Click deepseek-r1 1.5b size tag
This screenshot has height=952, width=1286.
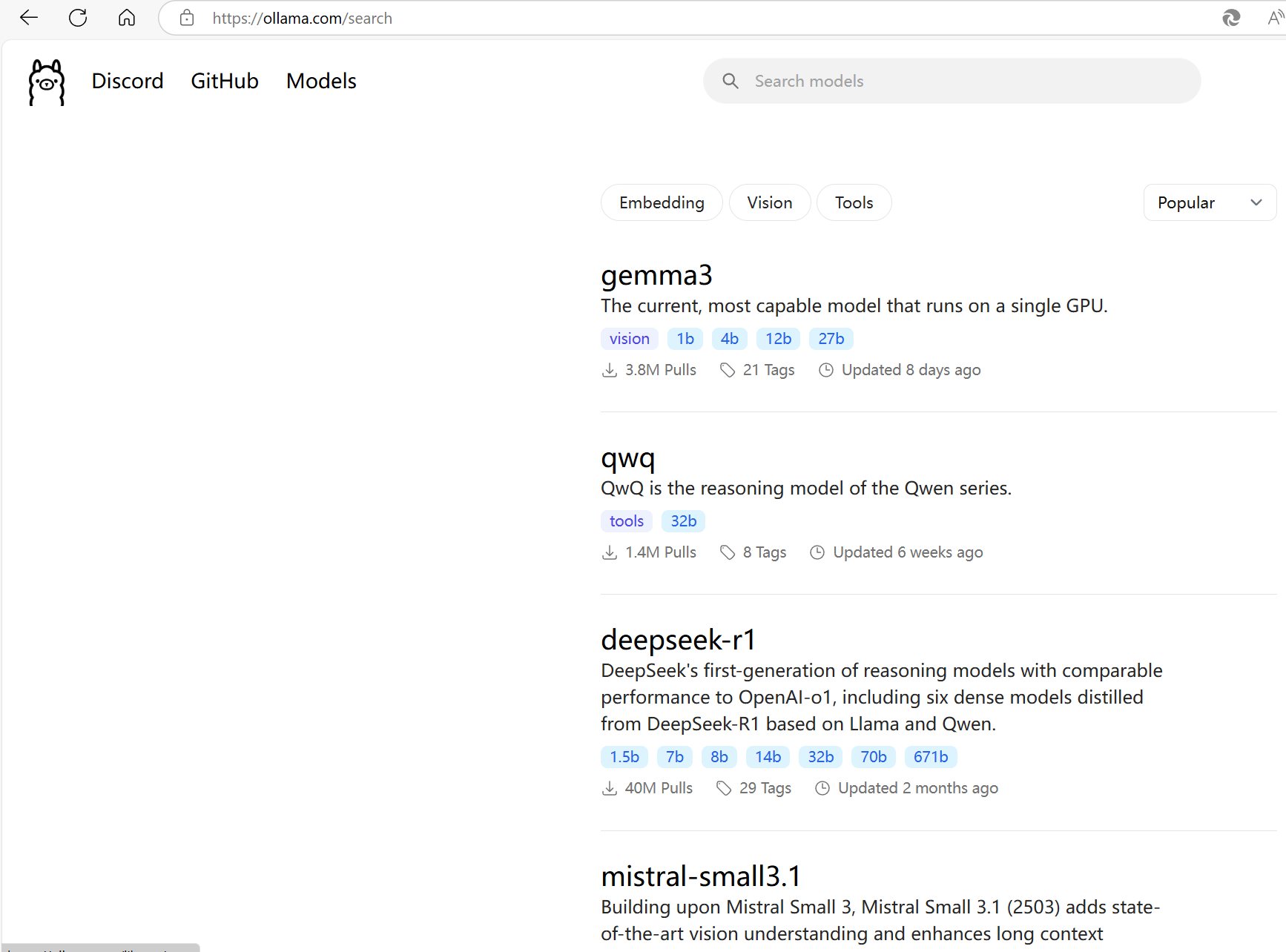click(624, 757)
